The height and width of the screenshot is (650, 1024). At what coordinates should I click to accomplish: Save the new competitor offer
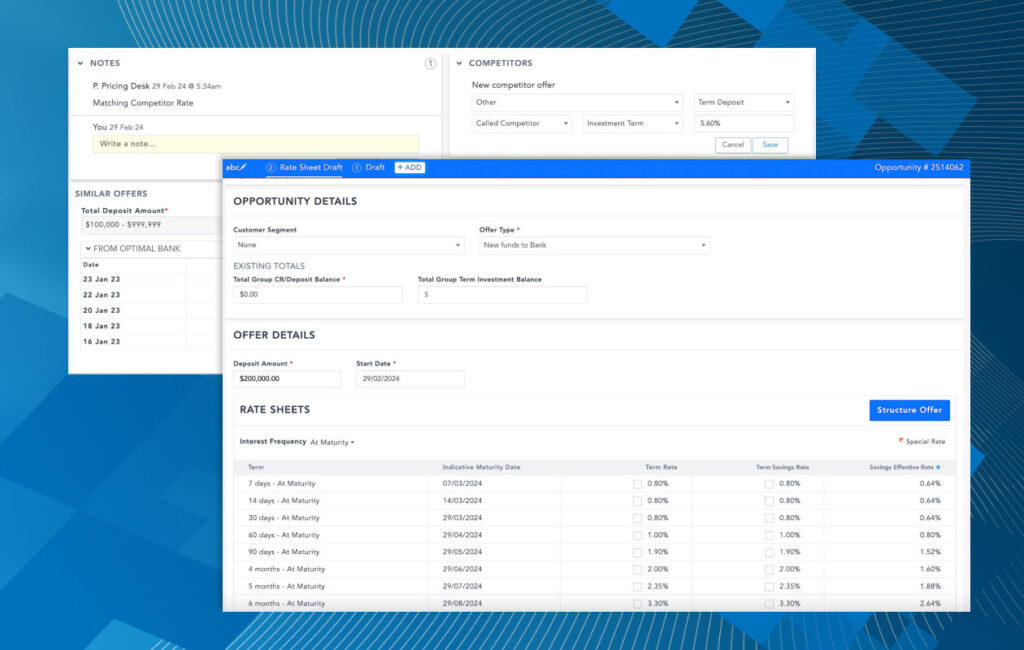pos(770,145)
